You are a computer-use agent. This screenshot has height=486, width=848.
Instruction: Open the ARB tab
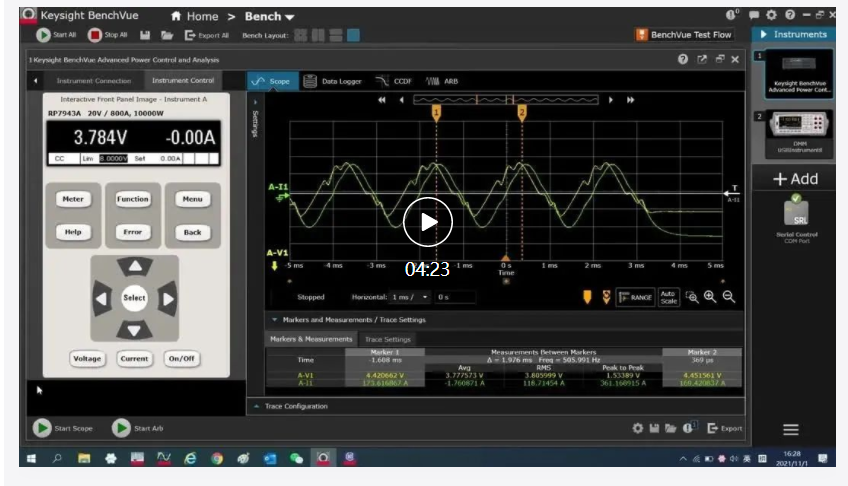point(442,81)
